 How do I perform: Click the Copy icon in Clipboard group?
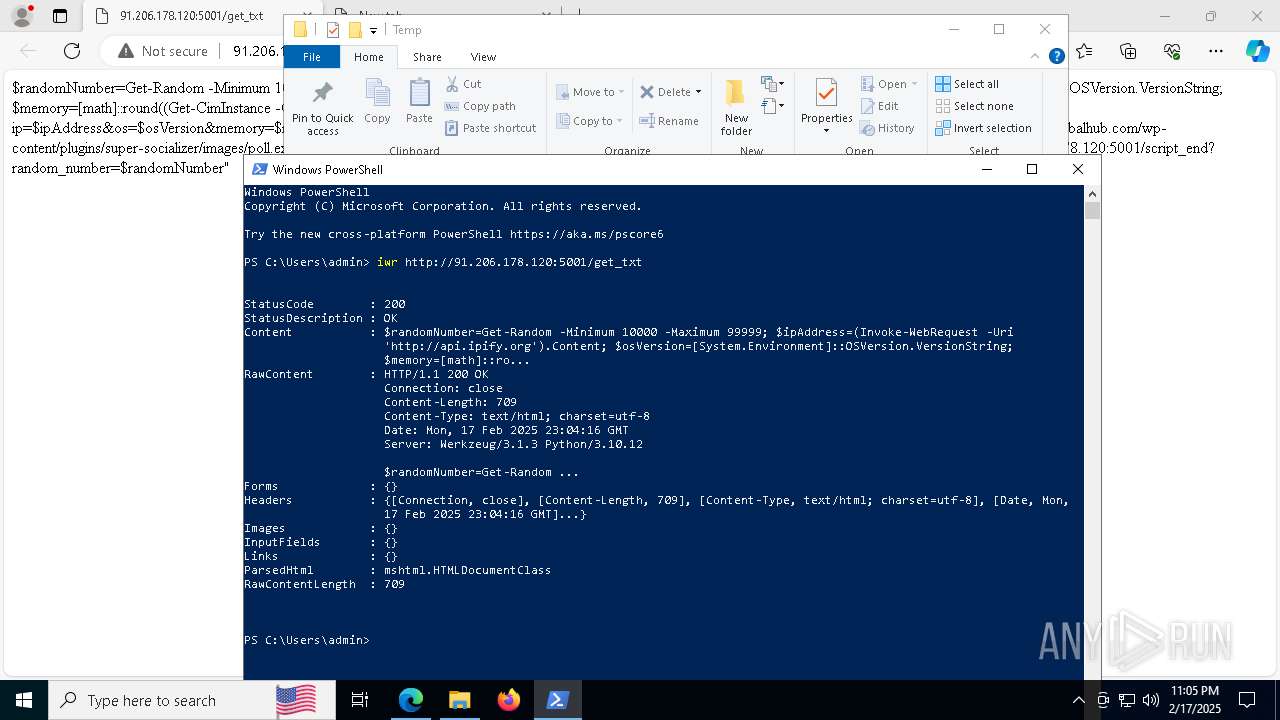pyautogui.click(x=377, y=101)
